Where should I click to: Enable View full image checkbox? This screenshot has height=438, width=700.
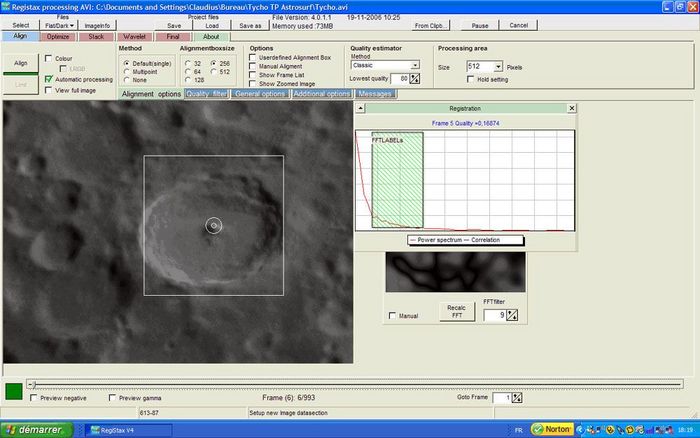(49, 90)
